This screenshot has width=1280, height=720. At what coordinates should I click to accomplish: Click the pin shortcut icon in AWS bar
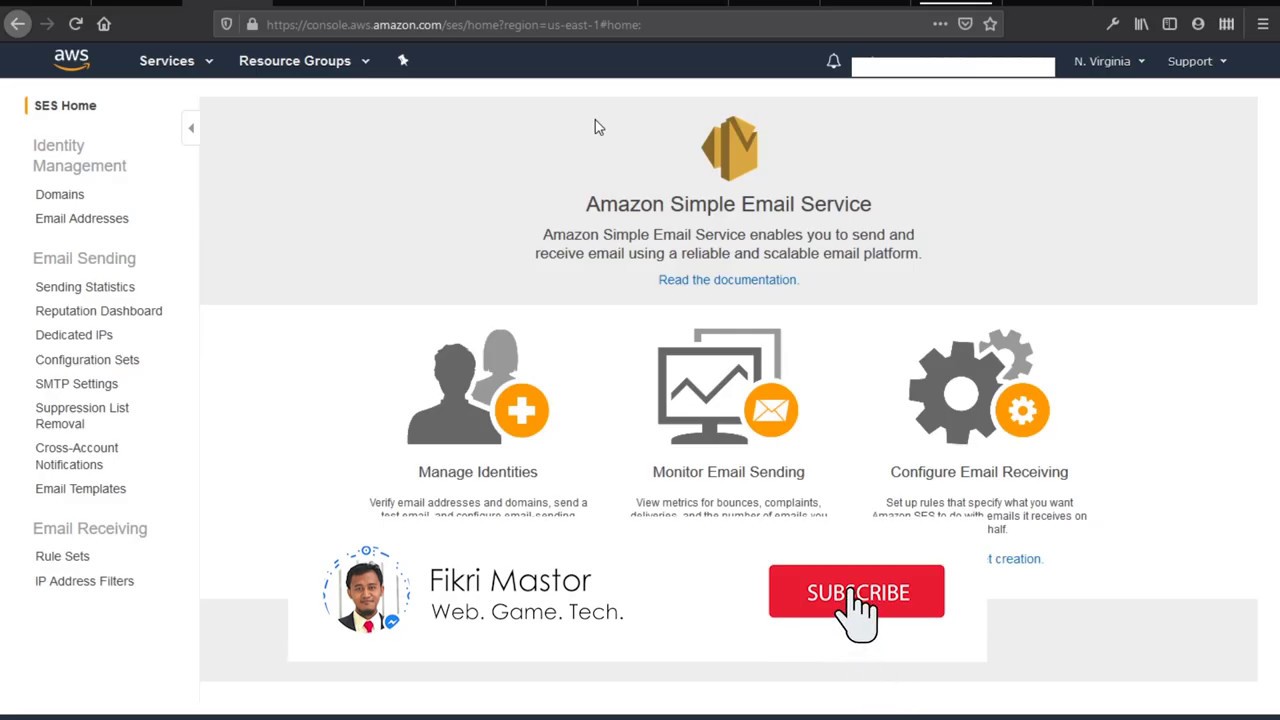click(x=403, y=61)
